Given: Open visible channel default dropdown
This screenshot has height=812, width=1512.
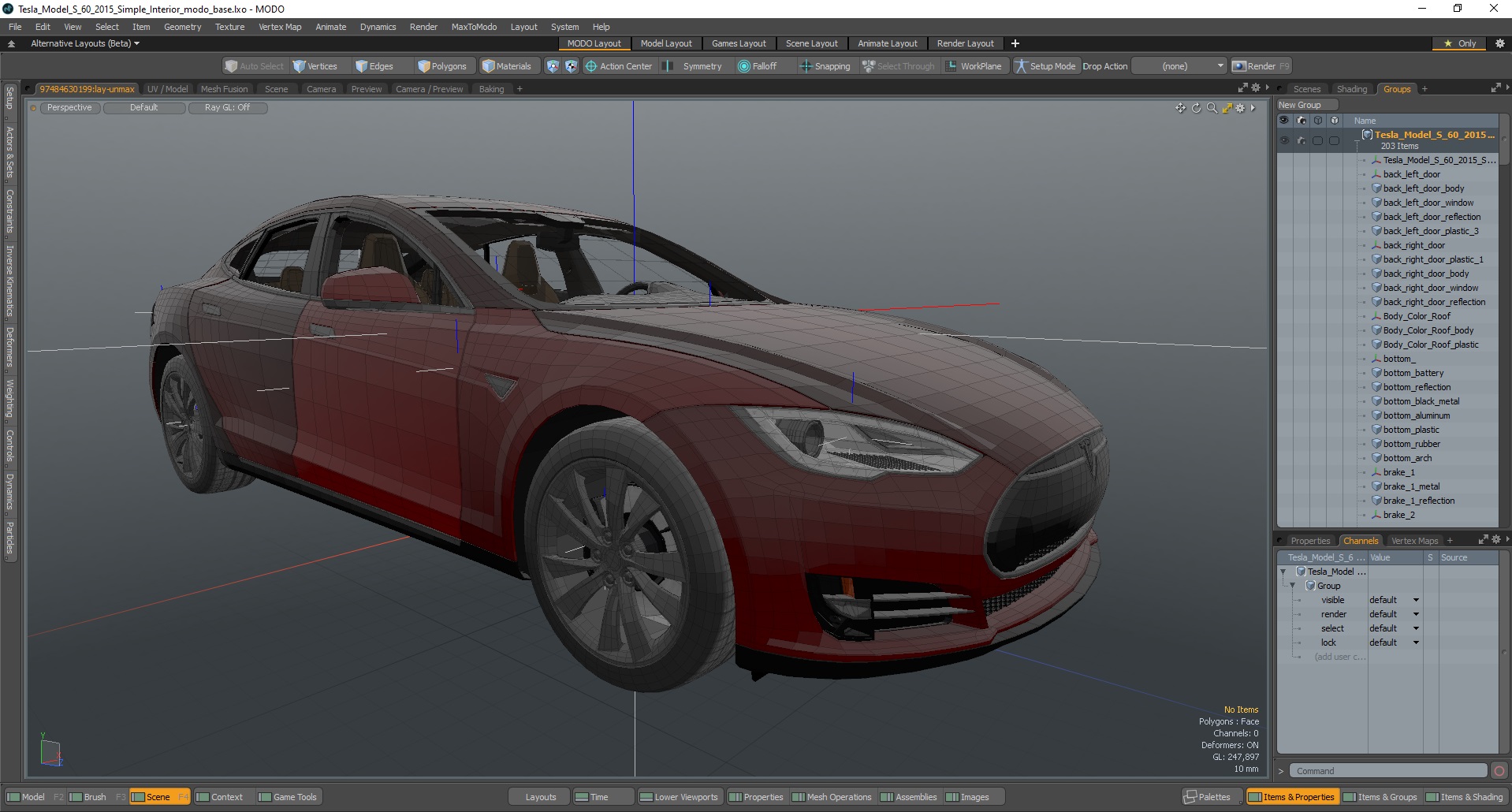Looking at the screenshot, I should point(1395,600).
